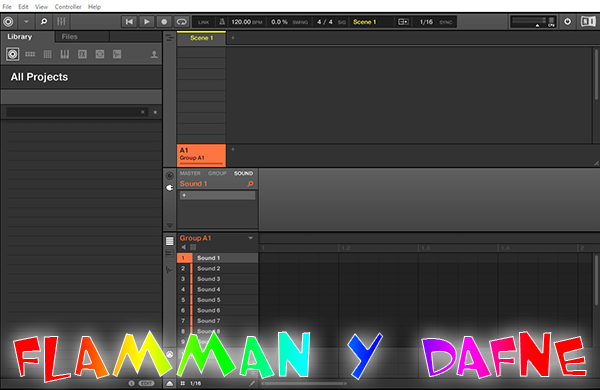This screenshot has width=600, height=390.
Task: Click the 0.0 % swing value
Action: tap(279, 22)
